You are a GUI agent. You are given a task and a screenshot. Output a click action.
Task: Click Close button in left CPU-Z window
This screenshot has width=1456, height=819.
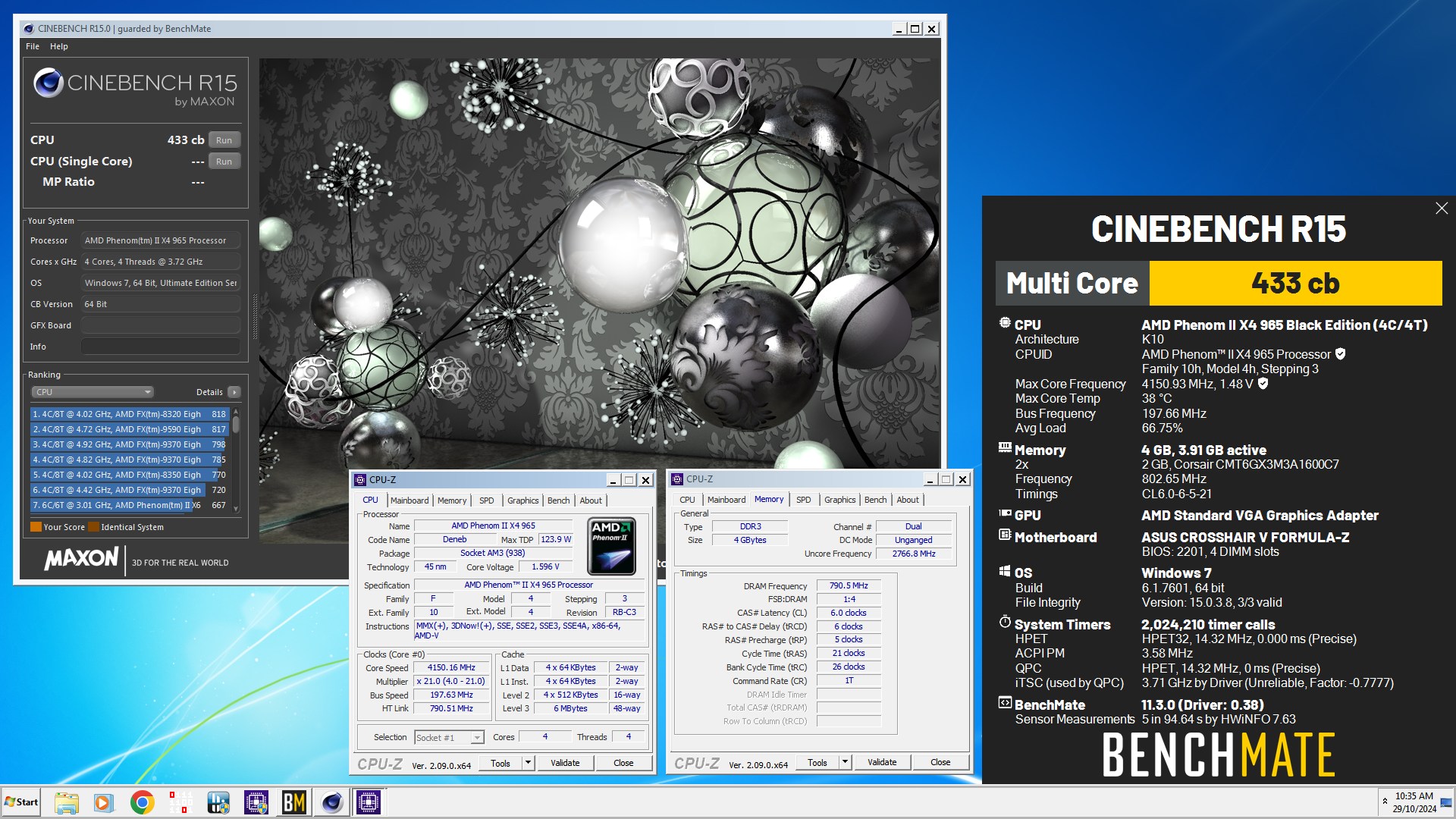tap(623, 763)
